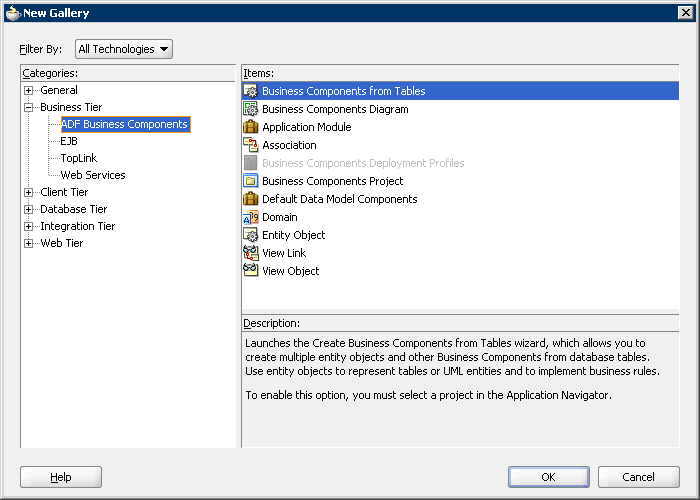This screenshot has width=700, height=500.
Task: Click the Description text area
Action: 460,389
